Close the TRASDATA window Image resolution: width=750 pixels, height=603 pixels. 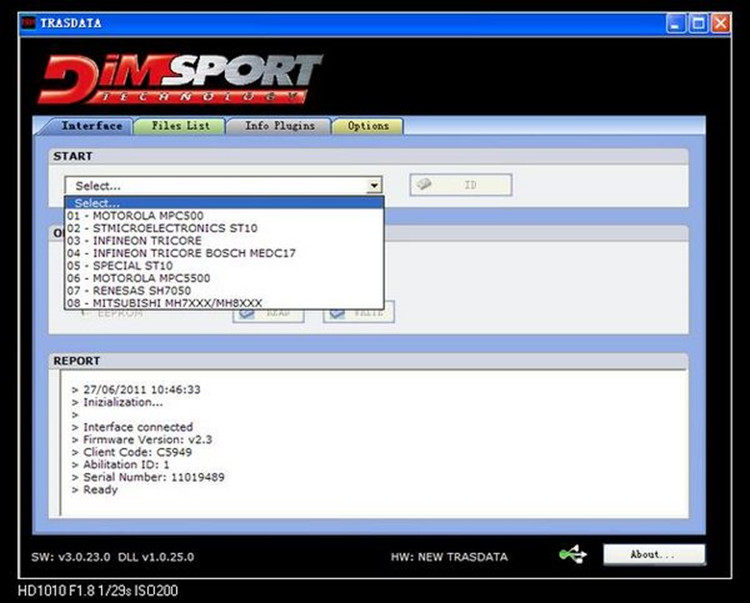point(720,23)
